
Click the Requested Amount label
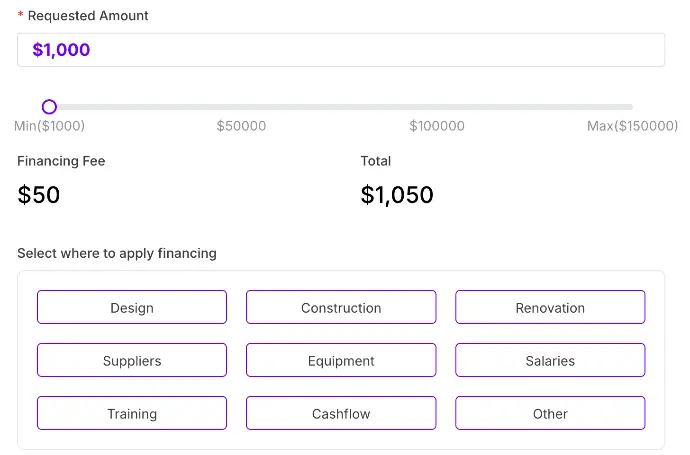tap(88, 16)
